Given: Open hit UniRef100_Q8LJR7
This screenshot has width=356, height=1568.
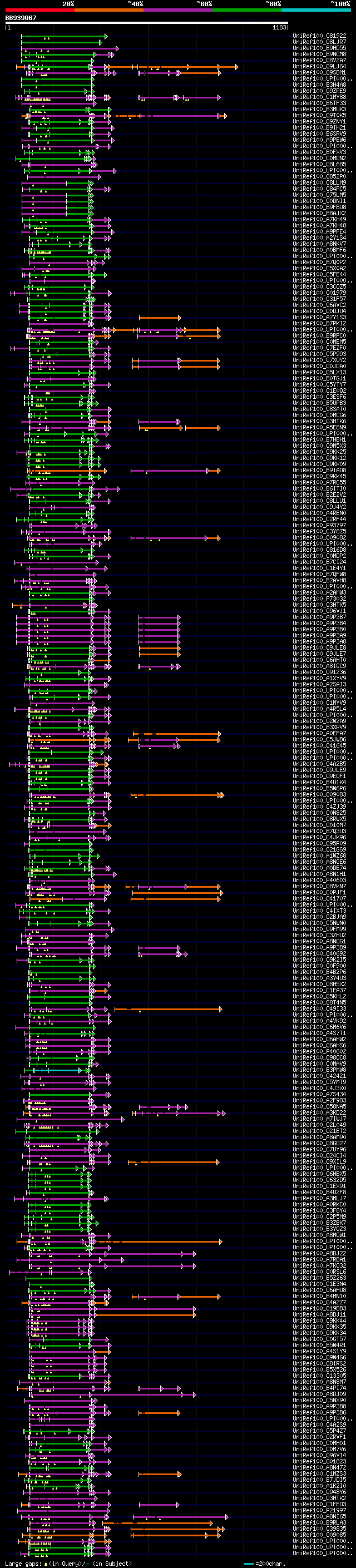Looking at the screenshot, I should (319, 42).
